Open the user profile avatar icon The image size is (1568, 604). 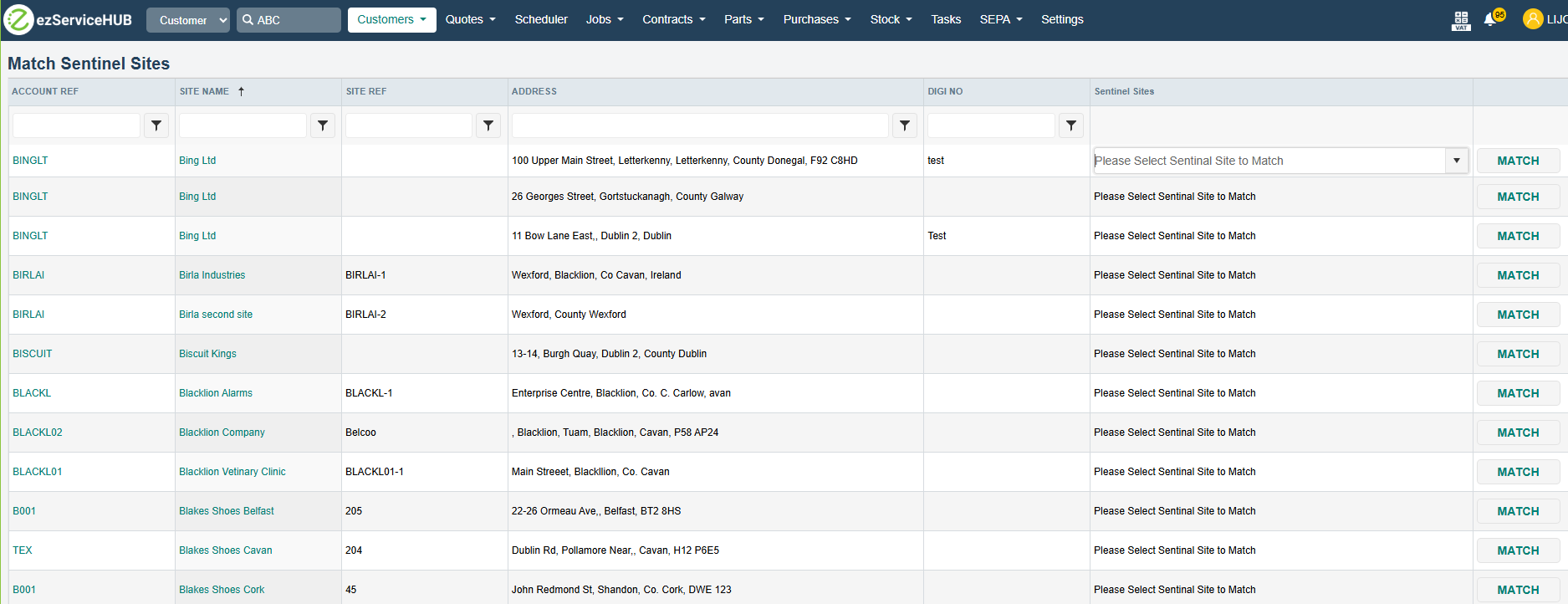point(1533,19)
